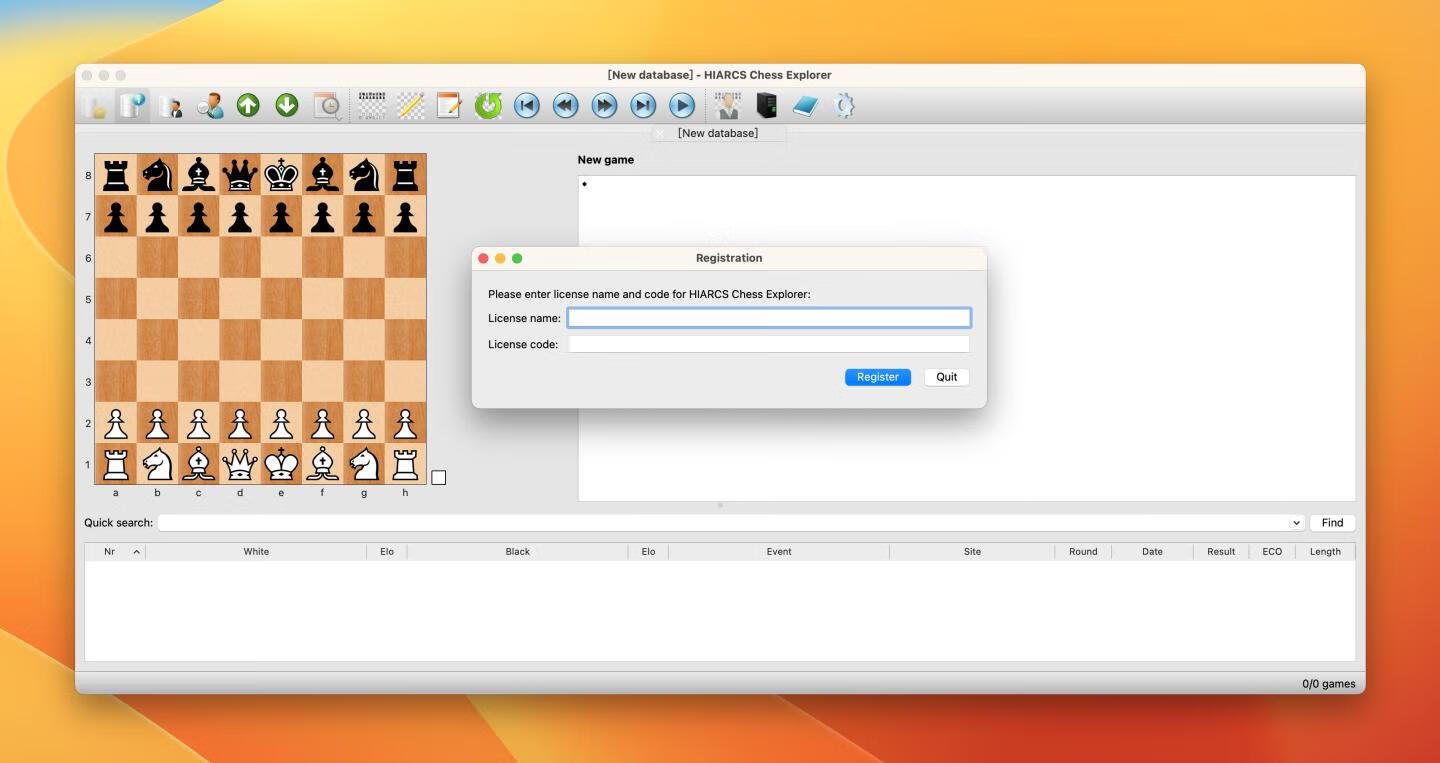Click the white queen on d1
This screenshot has height=763, width=1440.
click(x=240, y=464)
